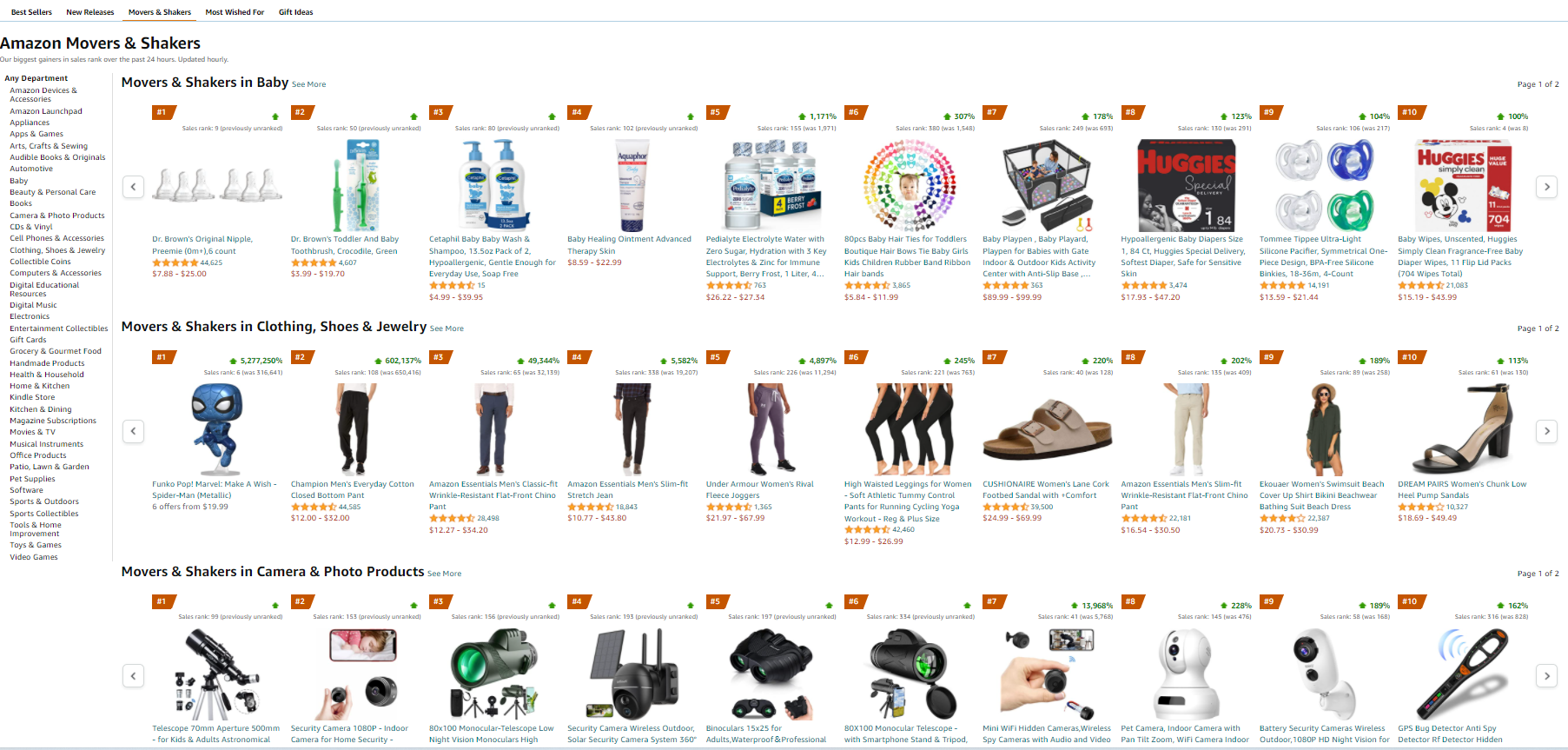See more Movers & Shakers in Baby

point(308,84)
